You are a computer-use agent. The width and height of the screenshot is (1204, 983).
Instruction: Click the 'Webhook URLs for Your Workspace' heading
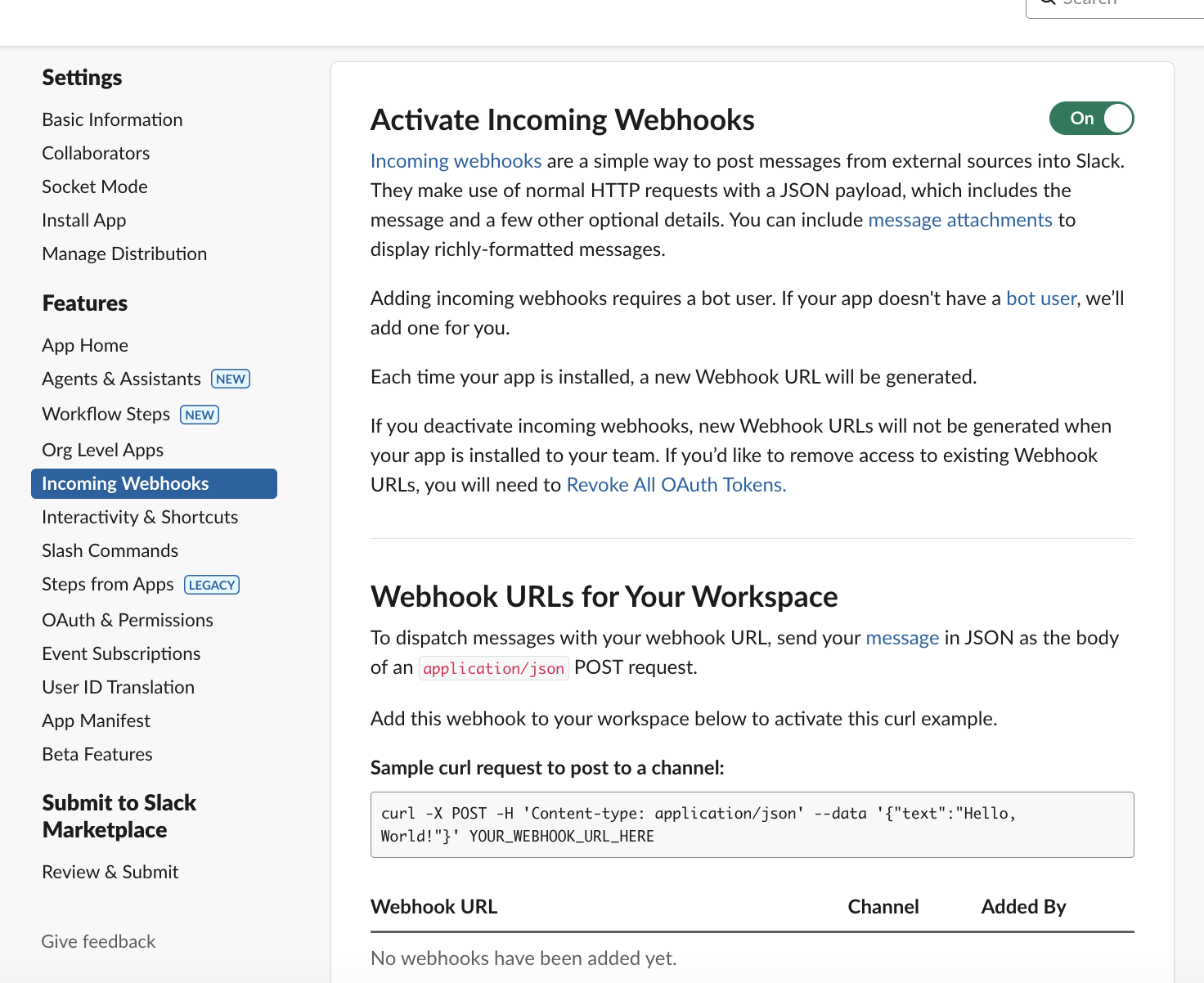click(x=604, y=597)
